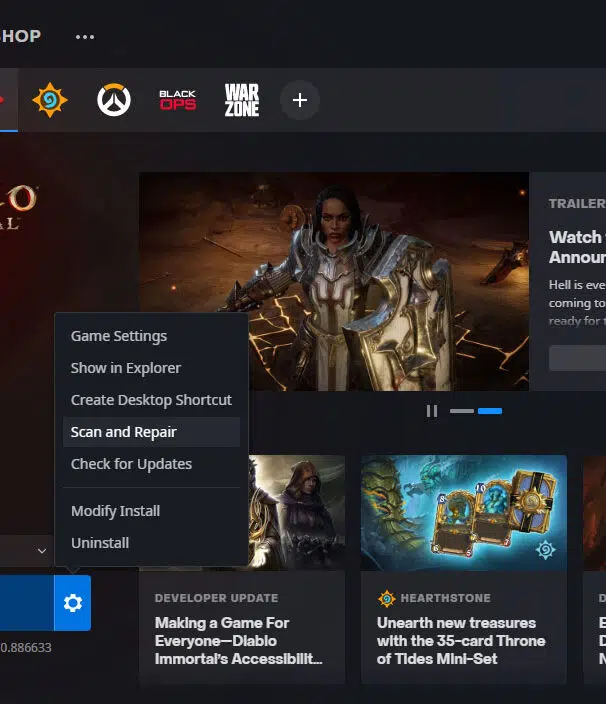
Task: Open the Black Ops game tab
Action: [178, 100]
